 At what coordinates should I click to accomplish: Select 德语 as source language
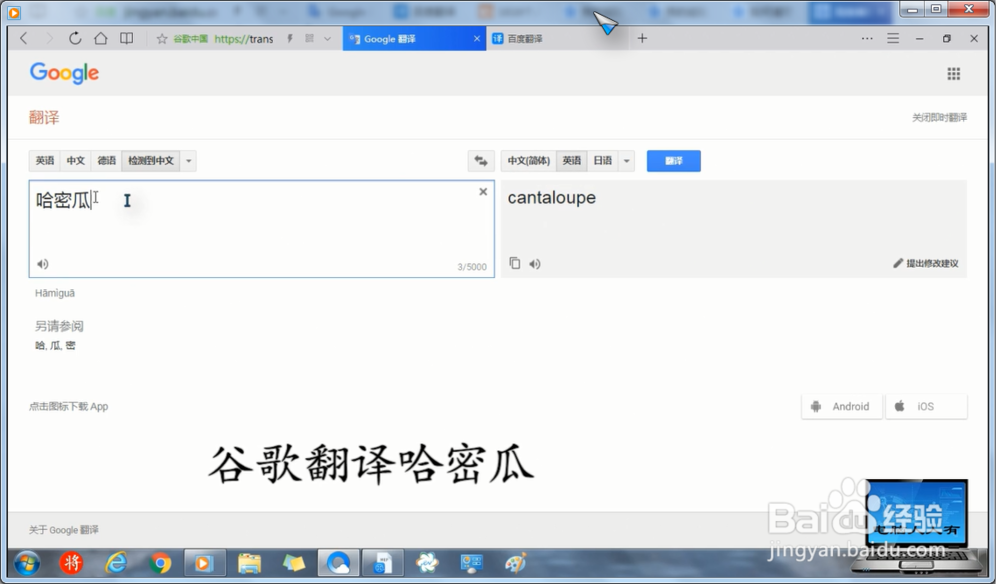pyautogui.click(x=107, y=161)
